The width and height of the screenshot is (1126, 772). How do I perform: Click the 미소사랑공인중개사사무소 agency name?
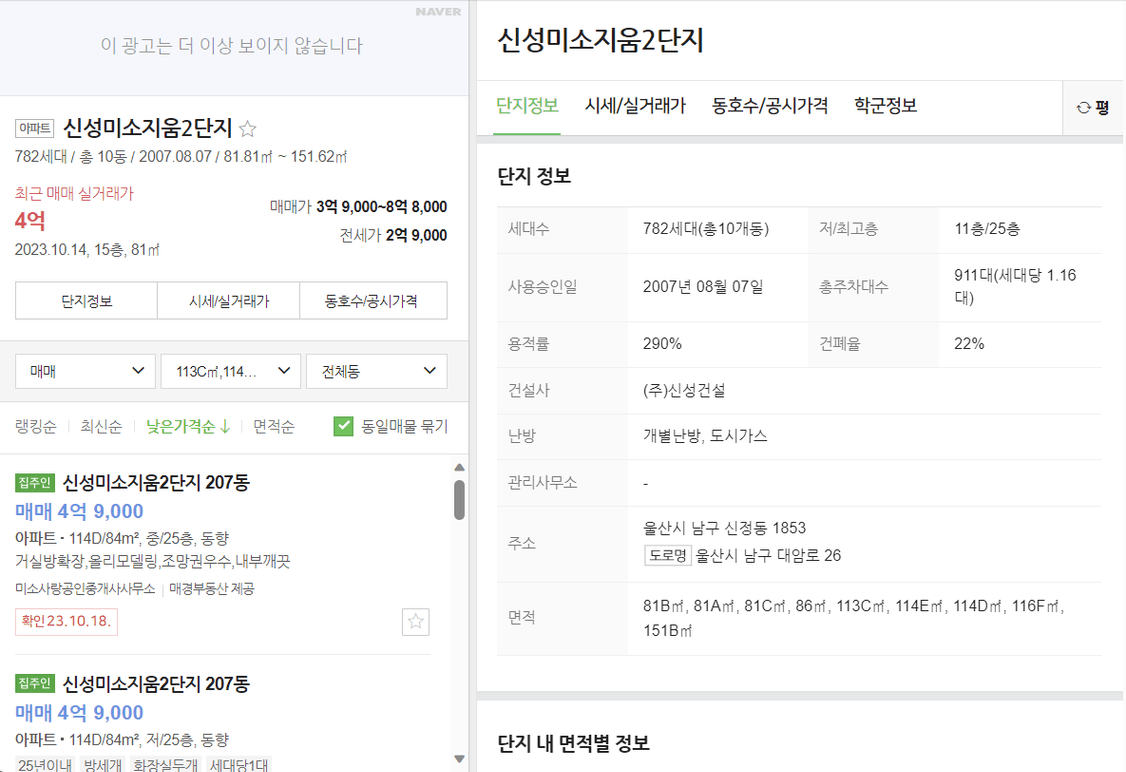point(85,589)
